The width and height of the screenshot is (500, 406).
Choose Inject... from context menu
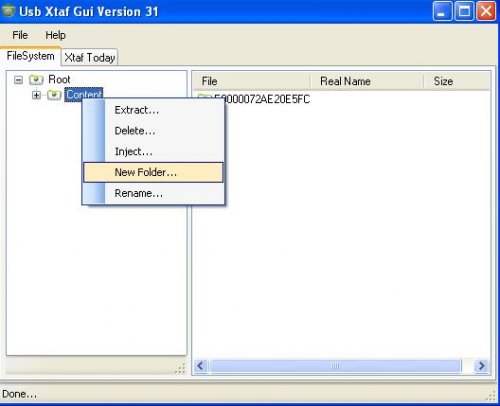153,151
